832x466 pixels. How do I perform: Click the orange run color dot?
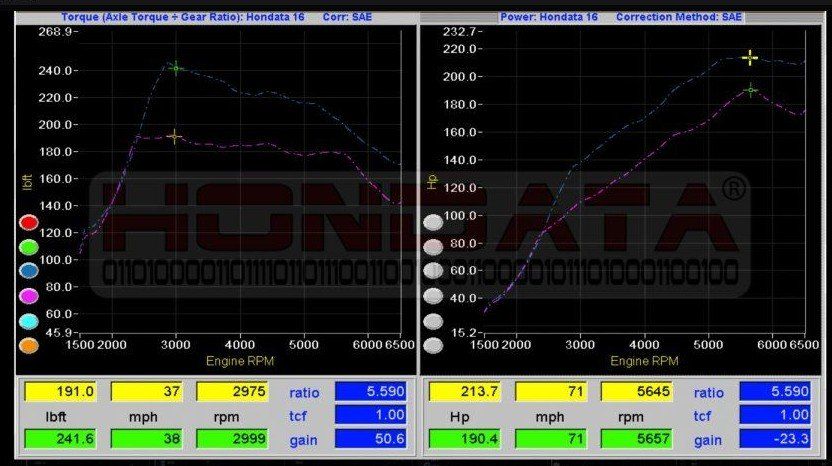point(29,346)
